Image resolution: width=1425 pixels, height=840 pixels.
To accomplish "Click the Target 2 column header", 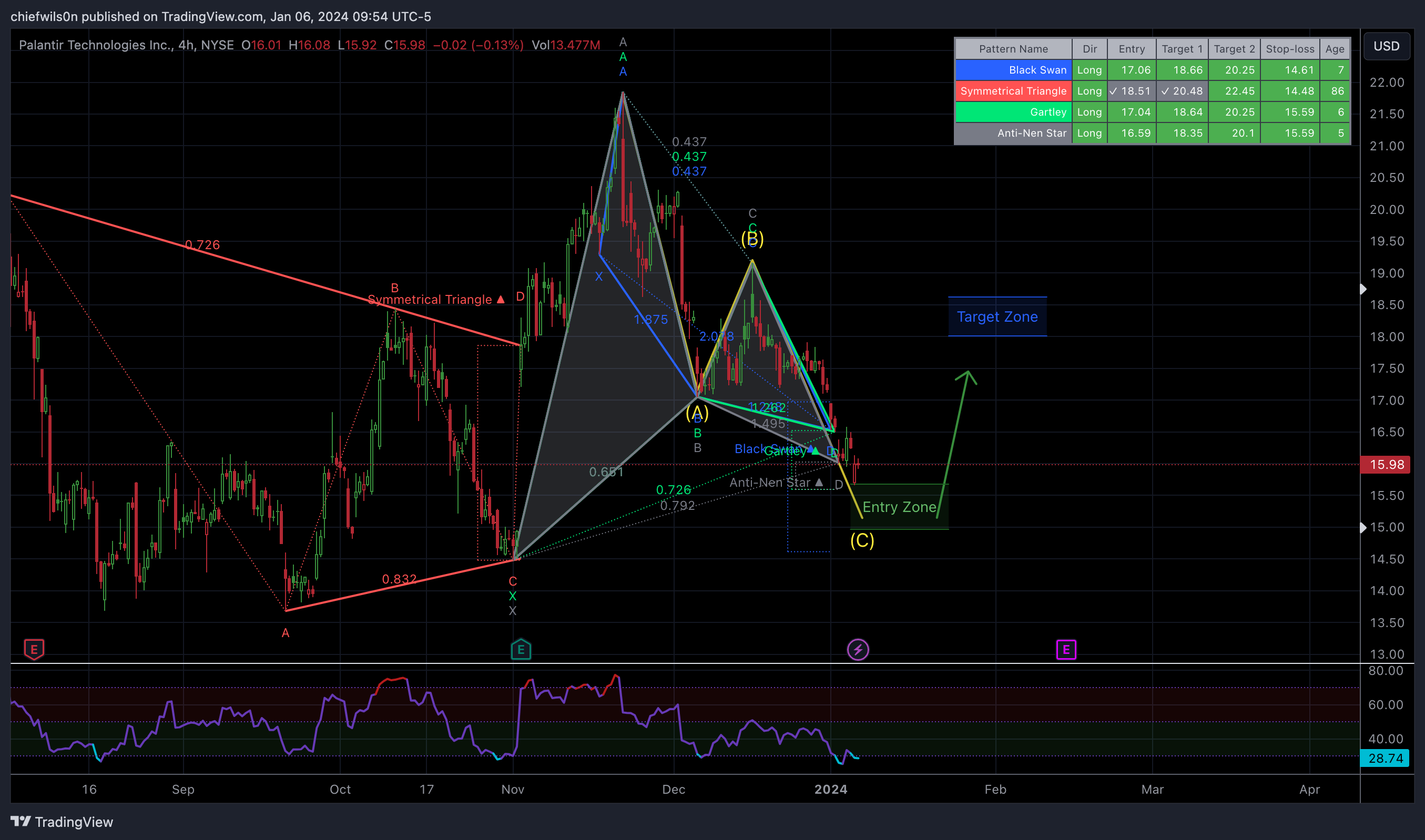I will tap(1234, 49).
